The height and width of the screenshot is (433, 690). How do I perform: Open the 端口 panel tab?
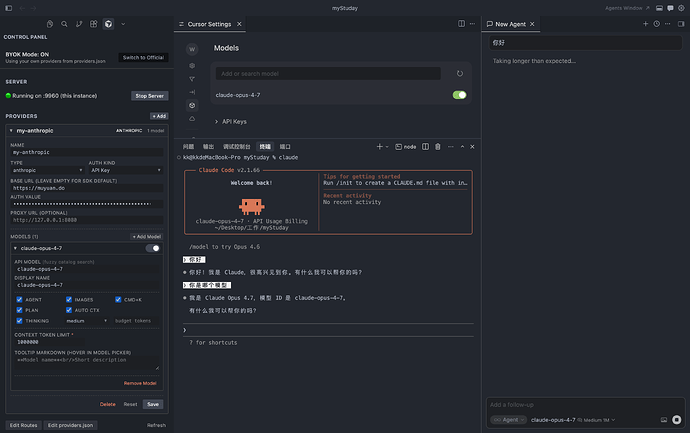pos(285,147)
